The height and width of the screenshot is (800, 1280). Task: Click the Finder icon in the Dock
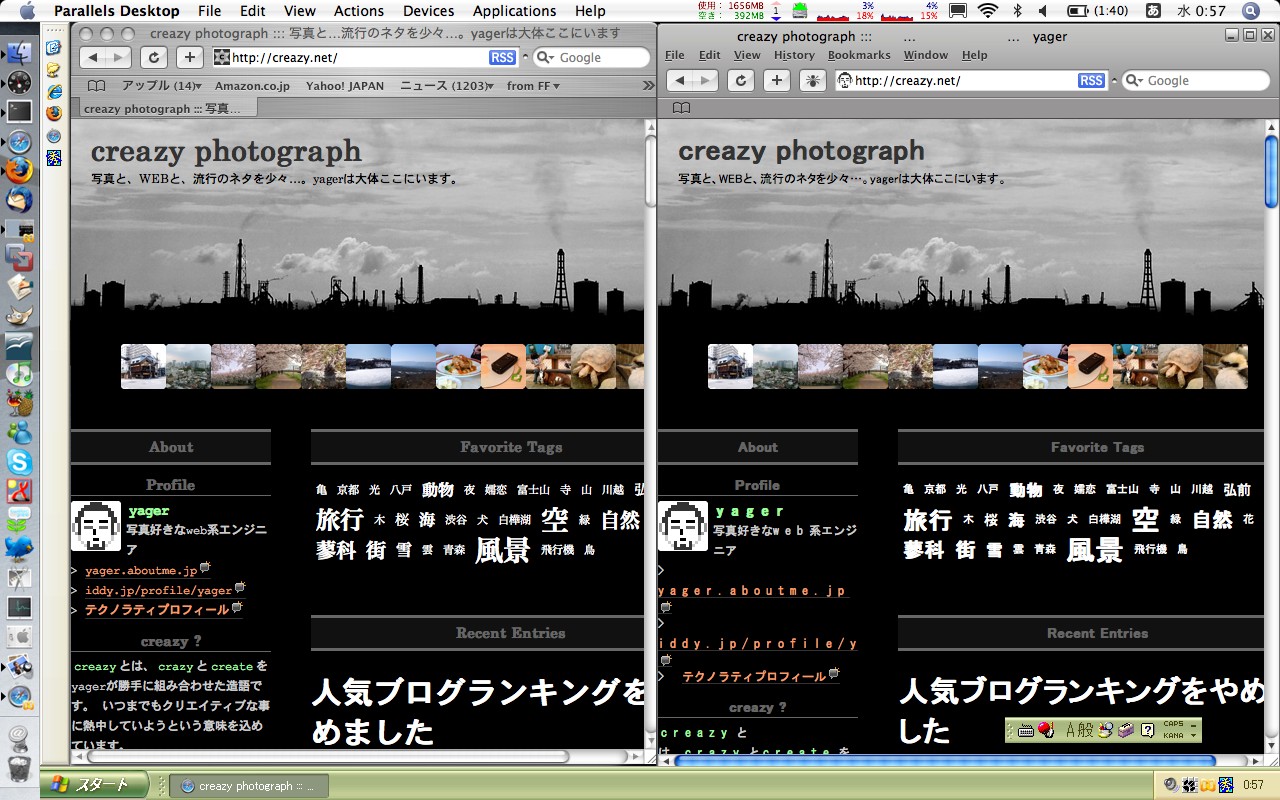point(19,52)
